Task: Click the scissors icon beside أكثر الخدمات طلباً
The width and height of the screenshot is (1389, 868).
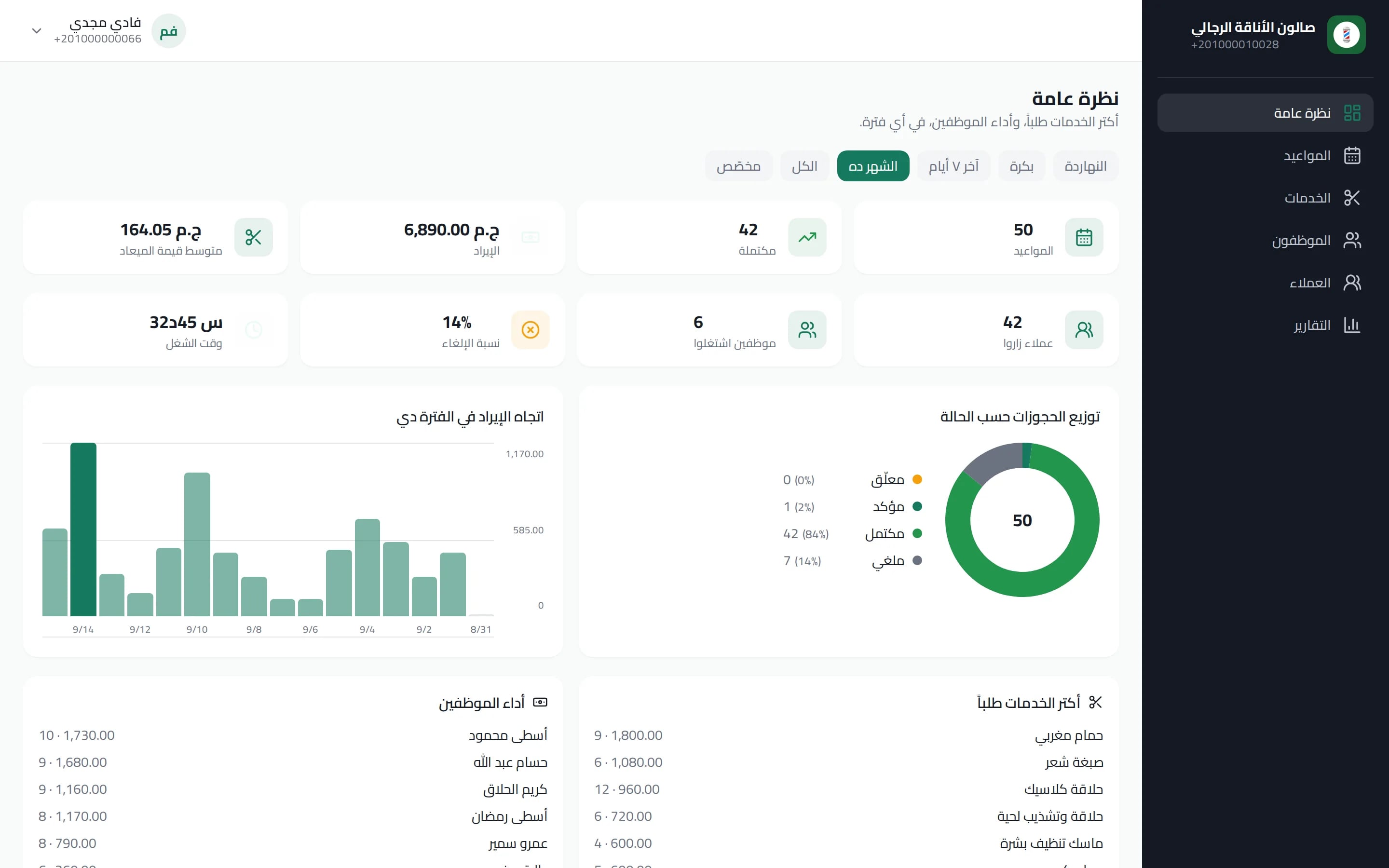Action: [1095, 702]
